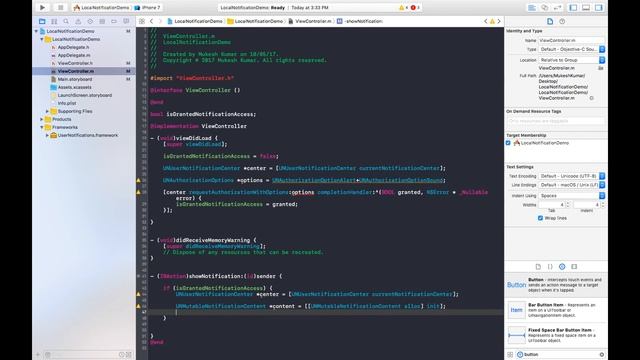The height and width of the screenshot is (360, 640).
Task: Expand the Supporting Files group
Action: tap(47, 111)
